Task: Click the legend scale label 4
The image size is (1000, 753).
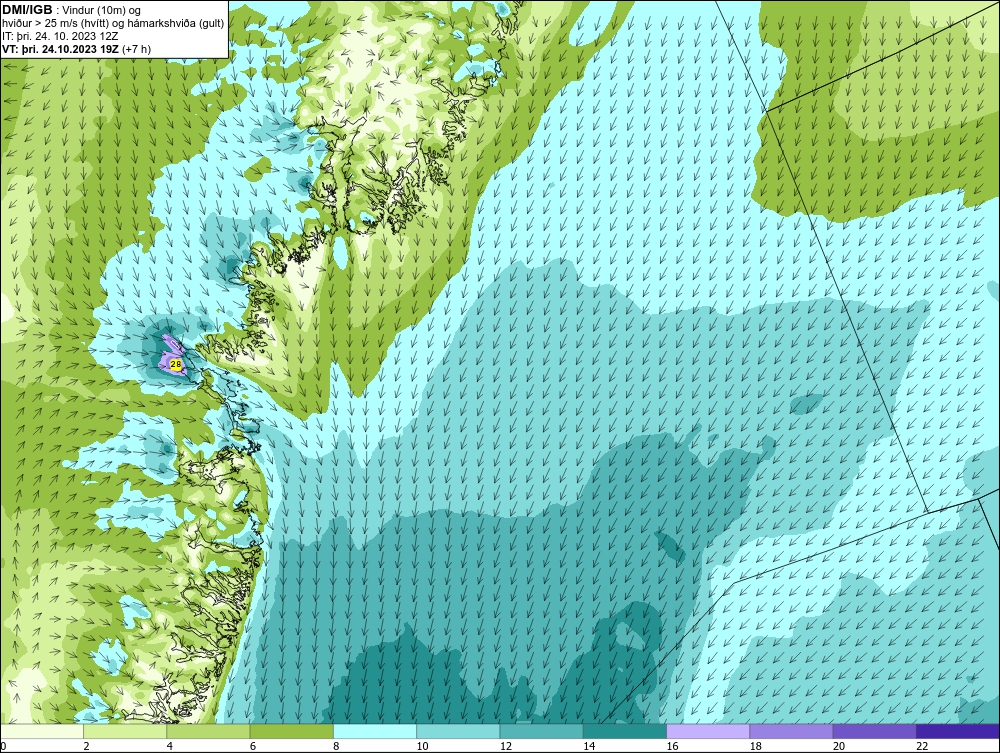Action: tap(170, 747)
